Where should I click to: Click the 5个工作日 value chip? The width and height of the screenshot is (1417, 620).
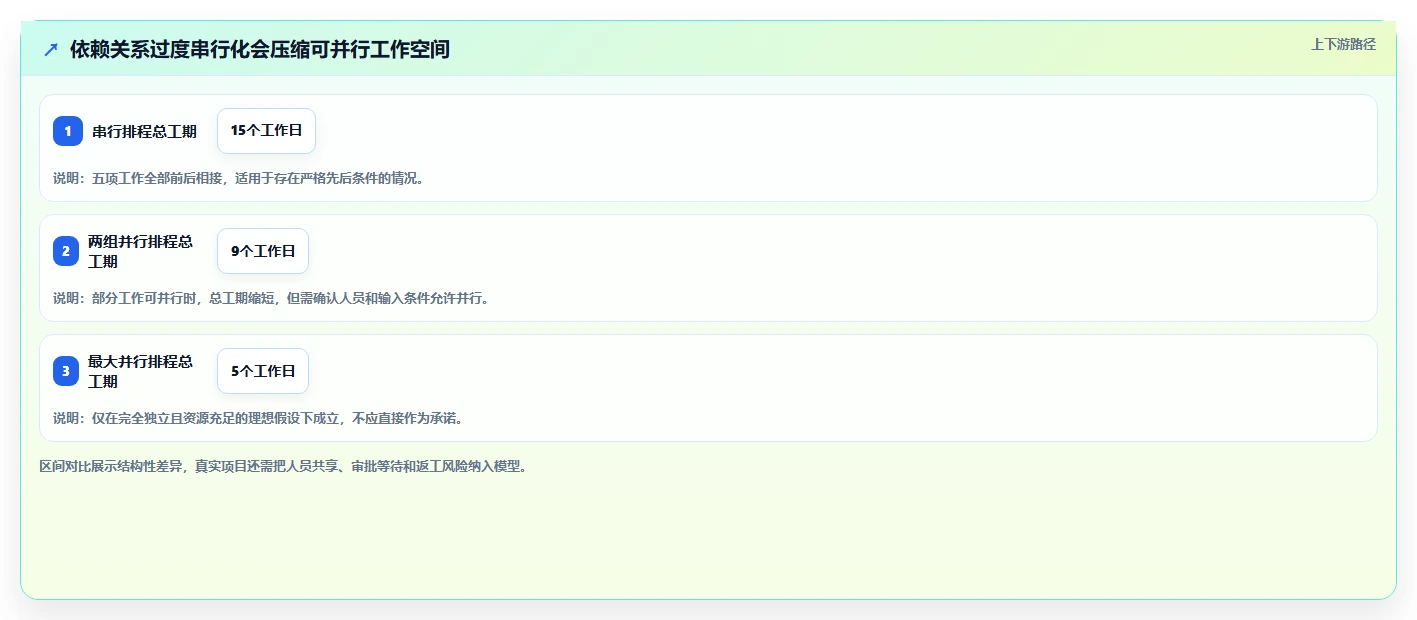pyautogui.click(x=263, y=371)
